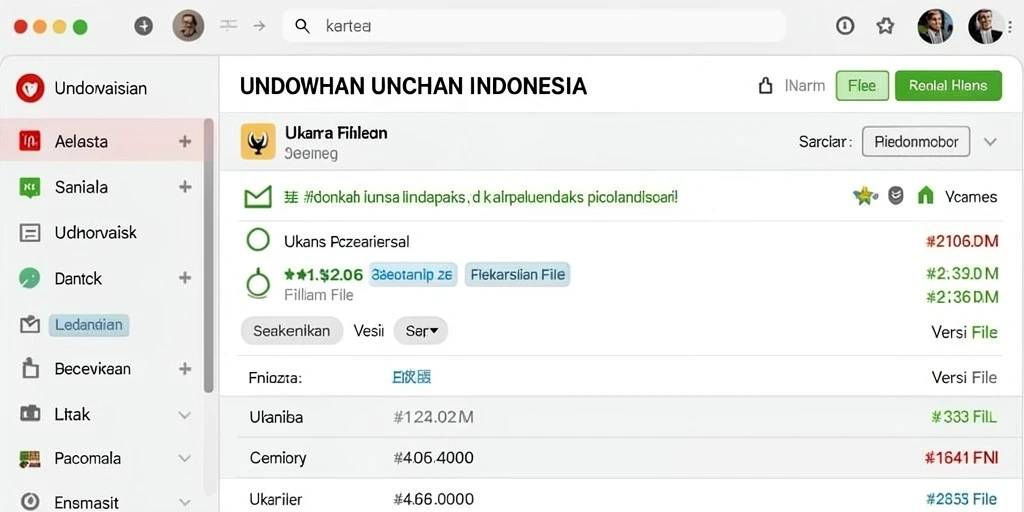Click the chevron right of Riedonmobor
Viewport: 1024px width, 512px height.
click(990, 142)
